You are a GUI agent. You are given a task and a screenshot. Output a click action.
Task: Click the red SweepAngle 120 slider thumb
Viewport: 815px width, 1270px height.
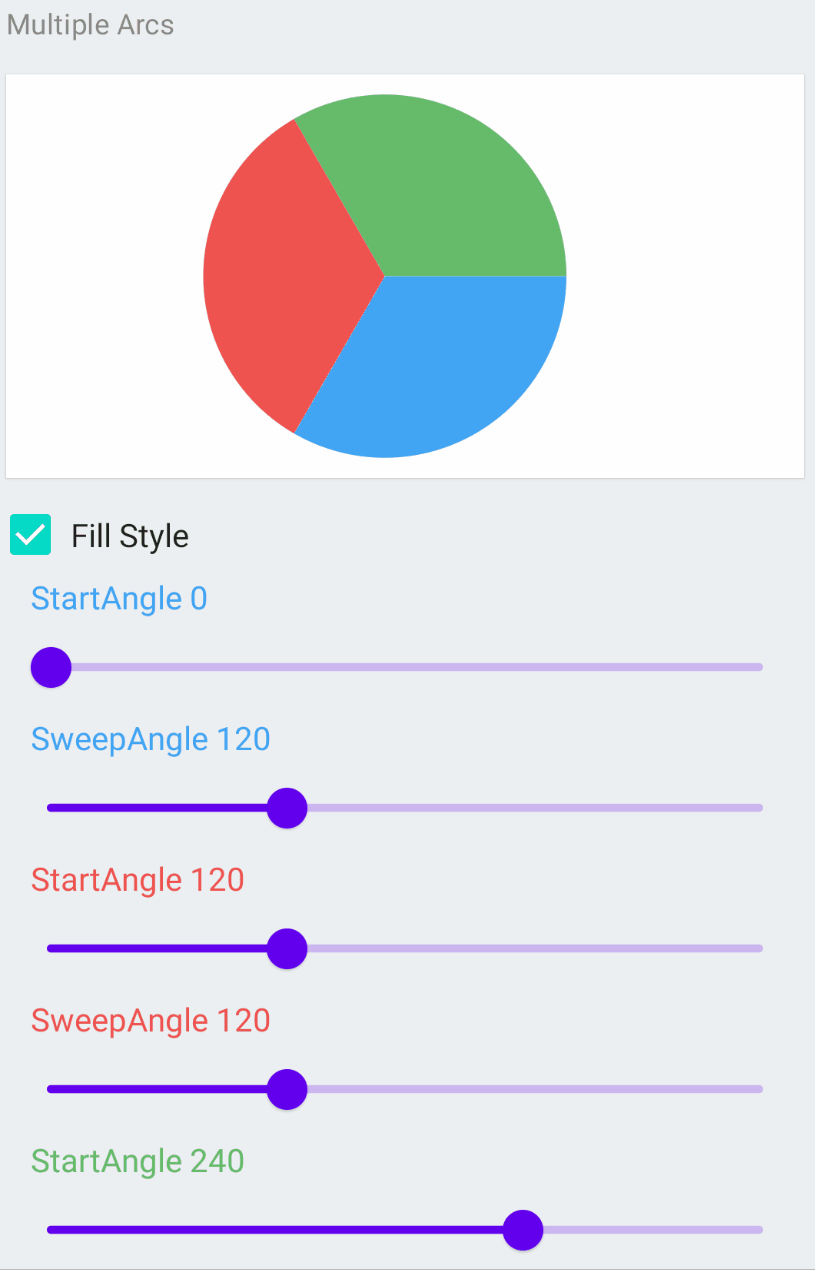click(287, 1089)
